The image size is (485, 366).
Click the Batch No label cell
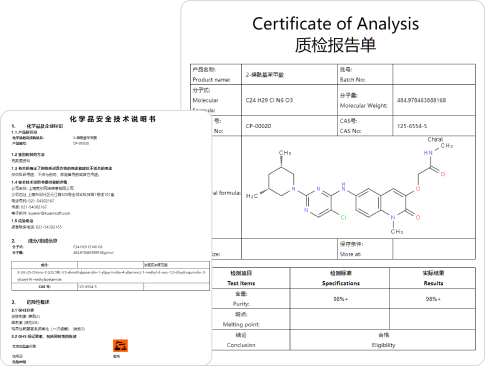click(x=365, y=74)
